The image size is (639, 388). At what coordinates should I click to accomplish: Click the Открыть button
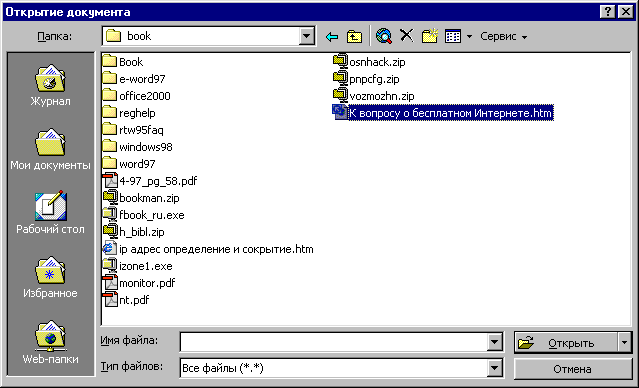click(x=566, y=342)
